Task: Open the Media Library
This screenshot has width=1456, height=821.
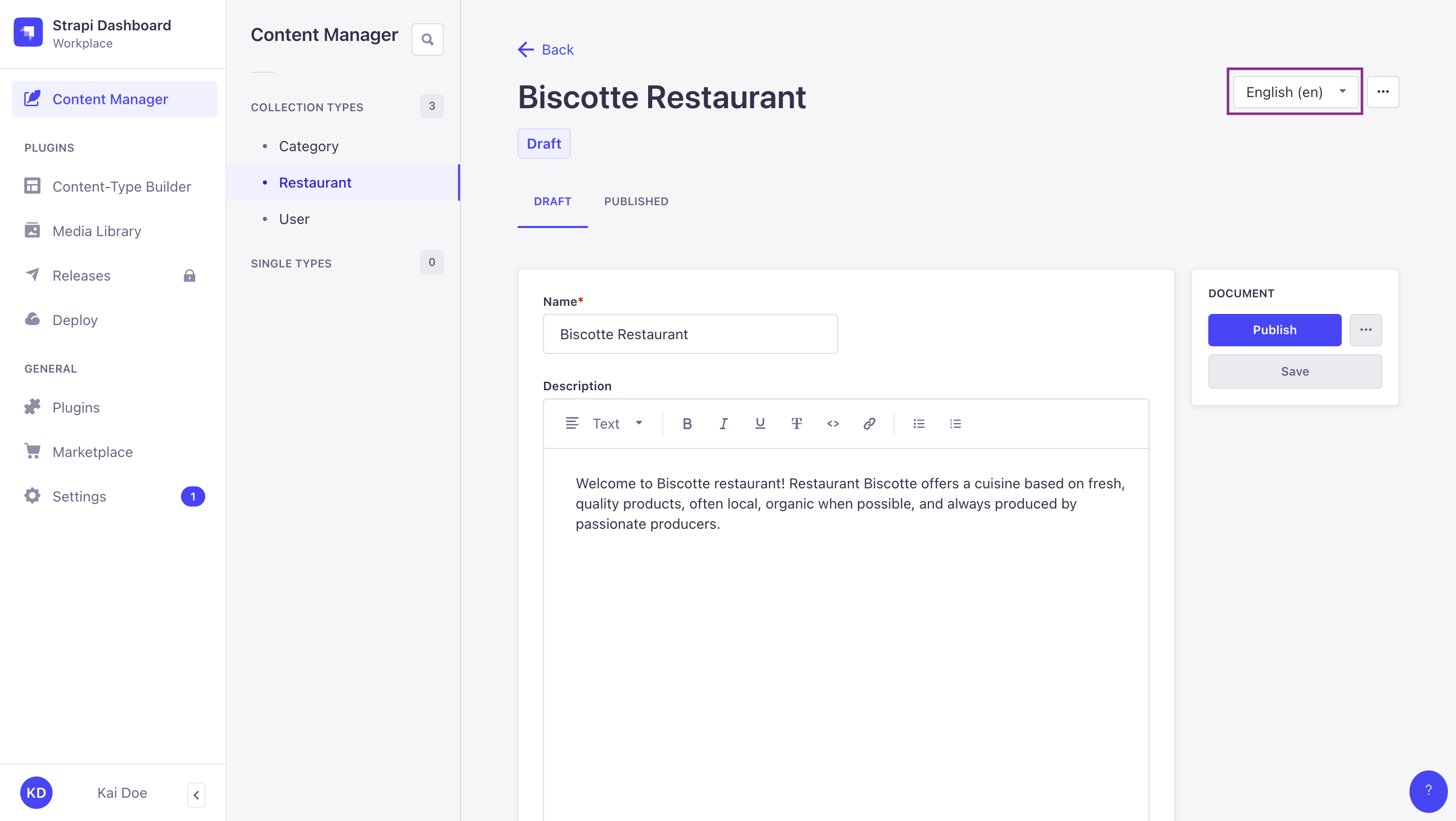Action: coord(97,231)
